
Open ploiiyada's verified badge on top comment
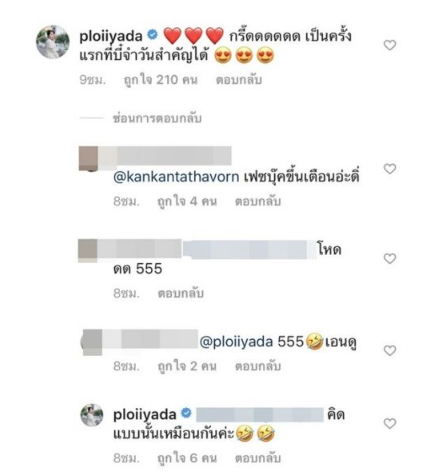tap(152, 35)
